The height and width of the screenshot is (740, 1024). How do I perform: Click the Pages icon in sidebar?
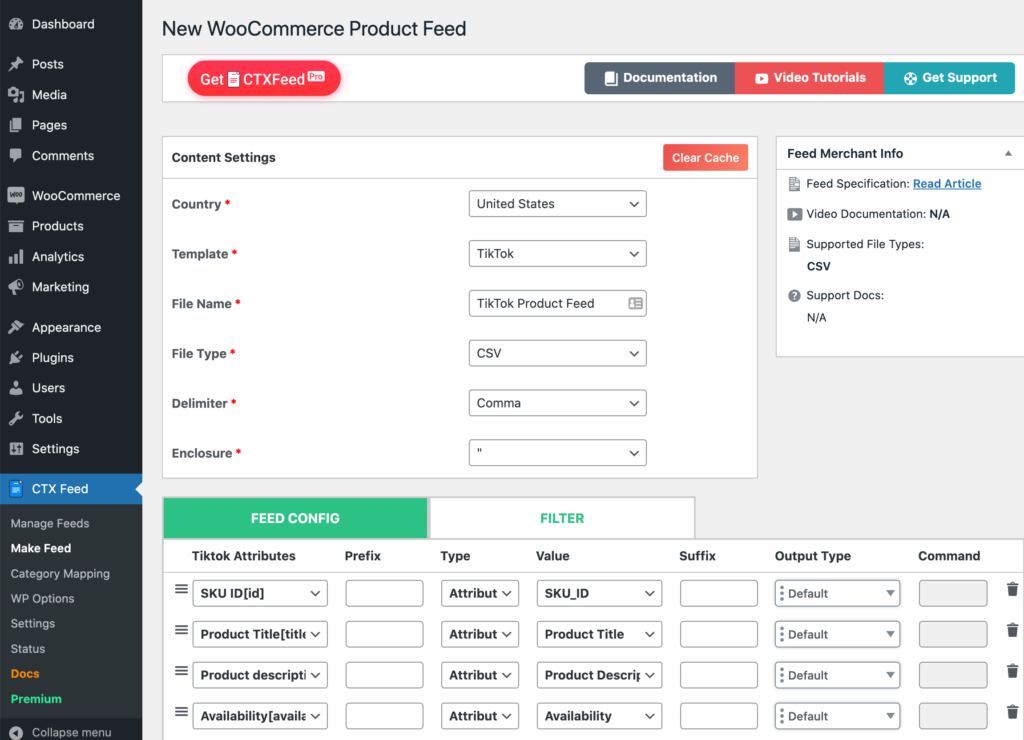[16, 125]
